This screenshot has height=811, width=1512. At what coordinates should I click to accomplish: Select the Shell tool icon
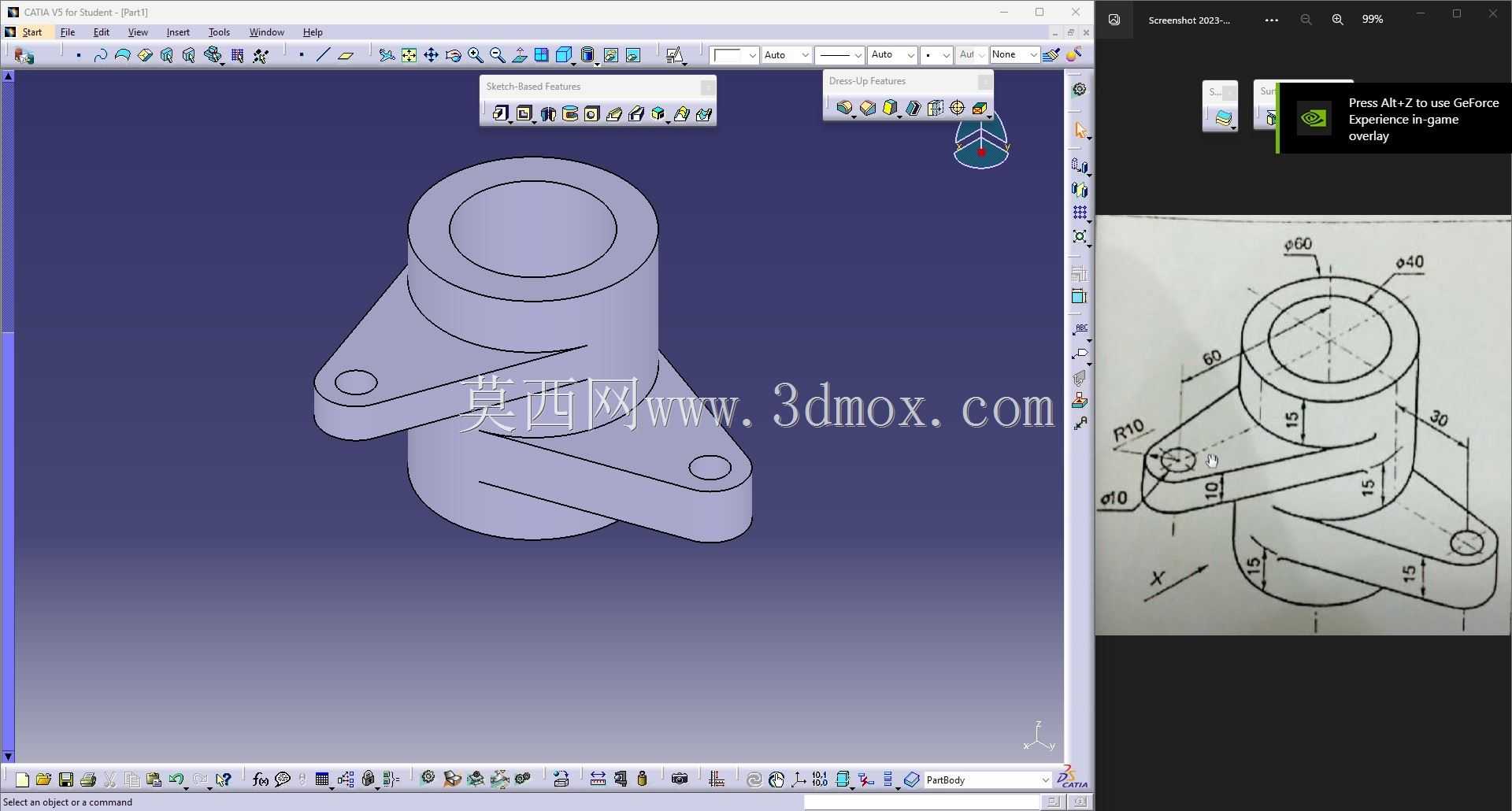(913, 108)
